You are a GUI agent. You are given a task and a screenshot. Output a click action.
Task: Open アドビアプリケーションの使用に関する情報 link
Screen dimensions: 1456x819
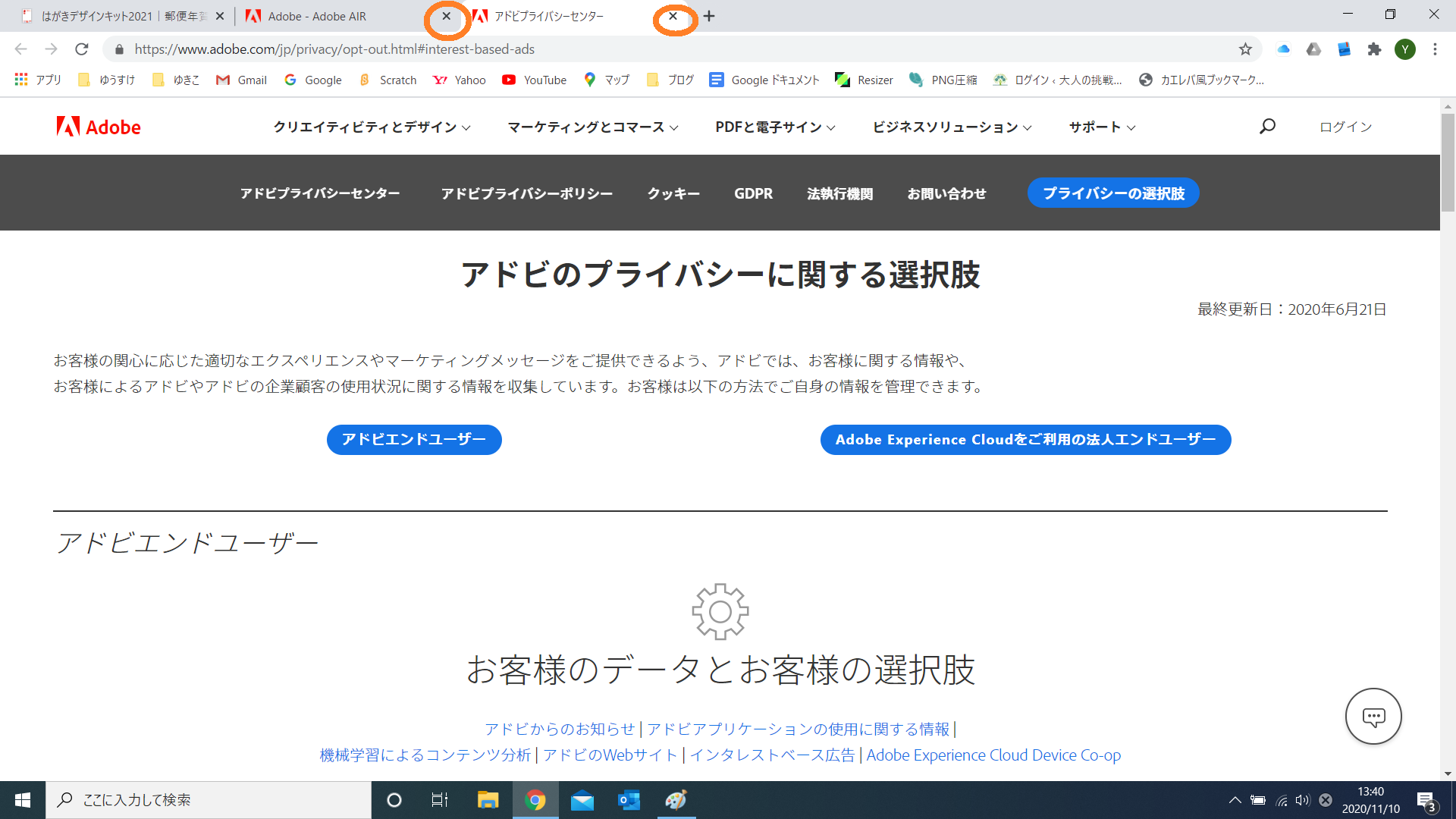tap(798, 729)
